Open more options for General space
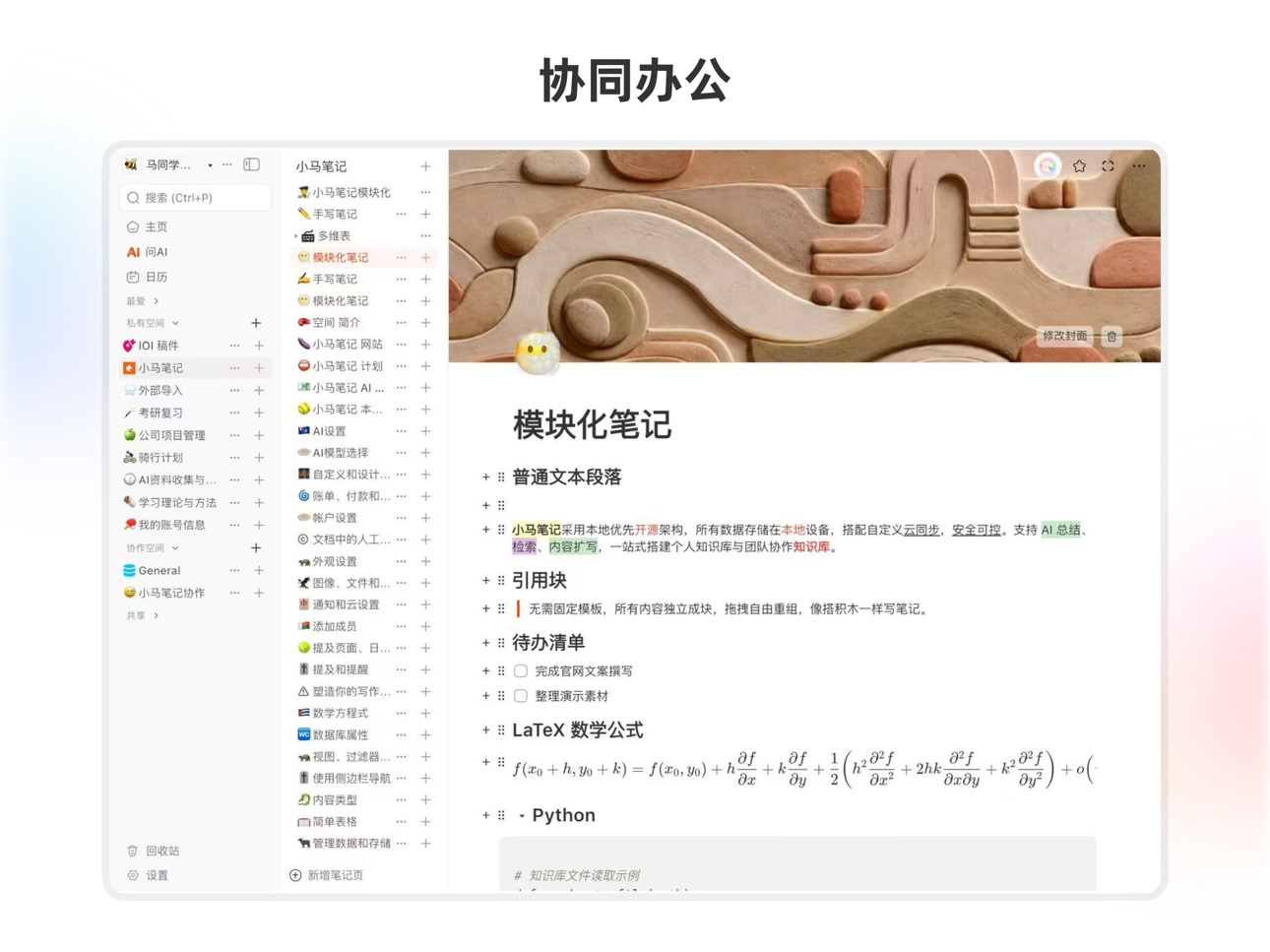1270x952 pixels. tap(234, 571)
